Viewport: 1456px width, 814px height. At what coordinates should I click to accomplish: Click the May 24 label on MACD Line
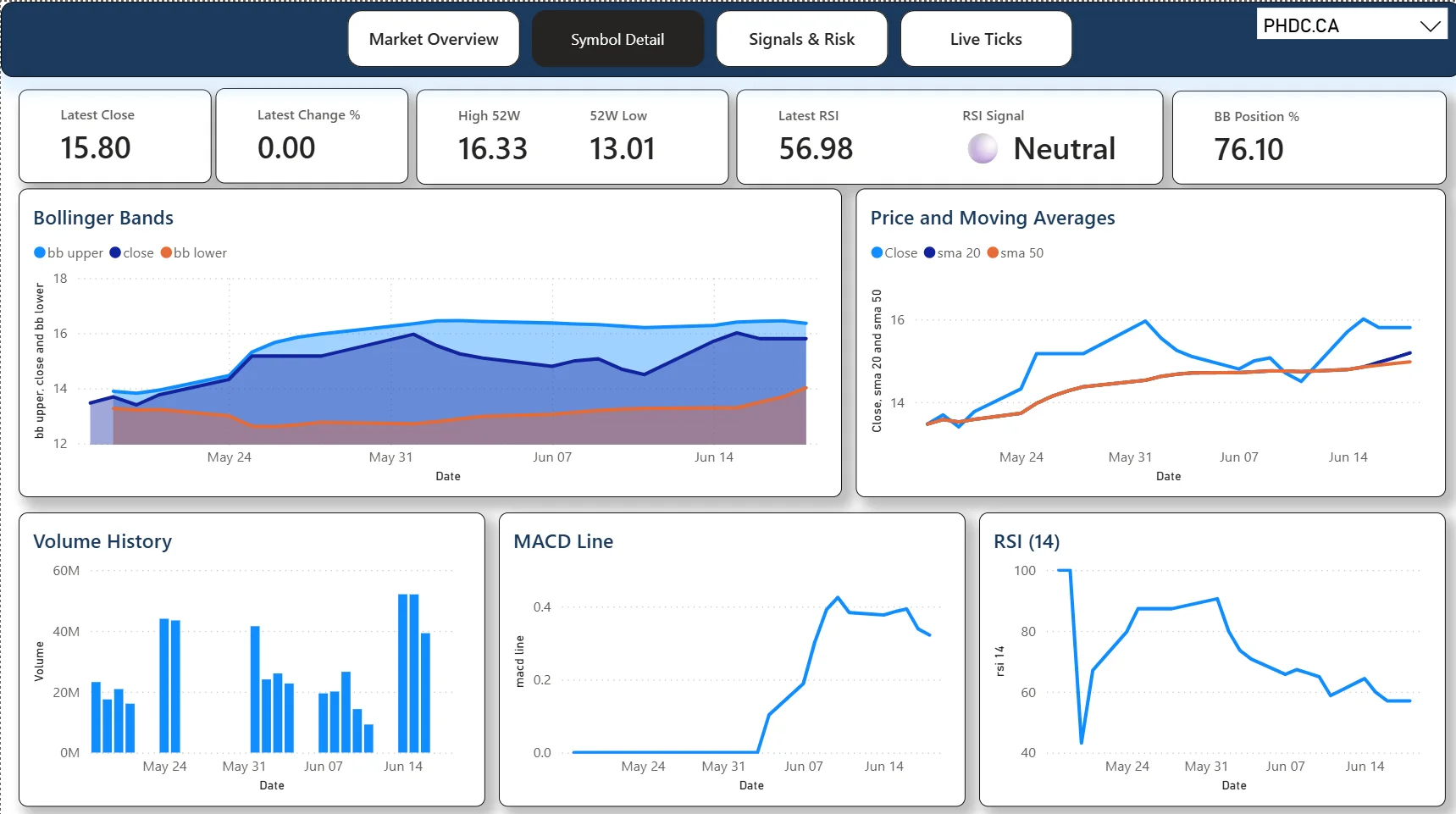tap(643, 767)
